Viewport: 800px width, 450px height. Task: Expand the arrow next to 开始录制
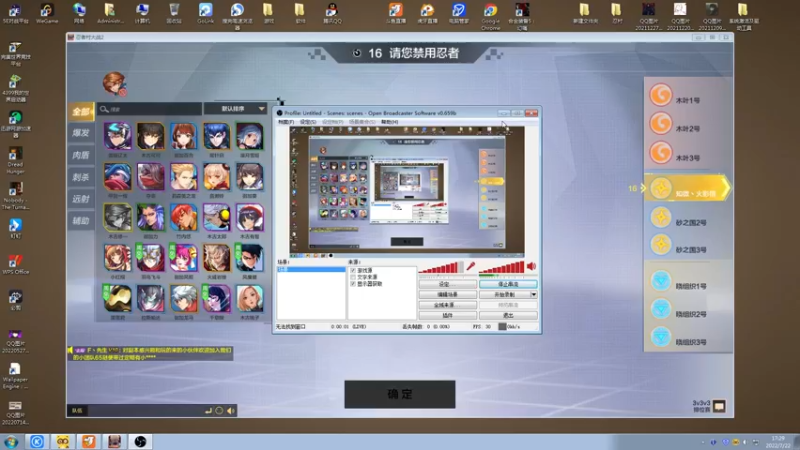click(x=534, y=294)
